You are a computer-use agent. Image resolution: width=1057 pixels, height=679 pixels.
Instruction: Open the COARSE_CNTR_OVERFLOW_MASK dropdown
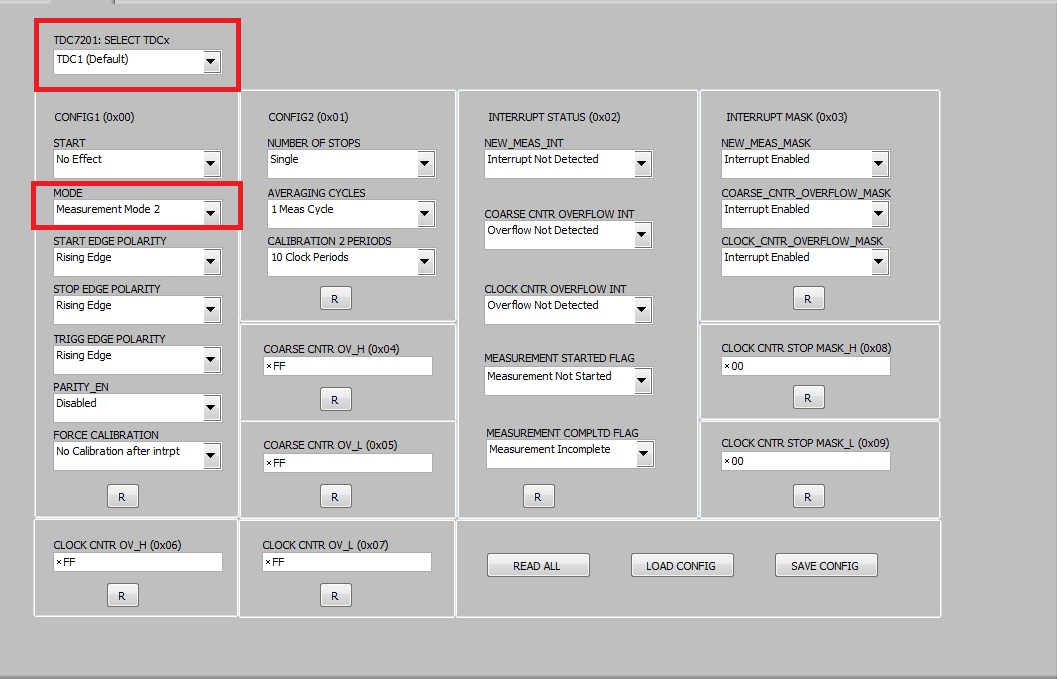(x=879, y=213)
